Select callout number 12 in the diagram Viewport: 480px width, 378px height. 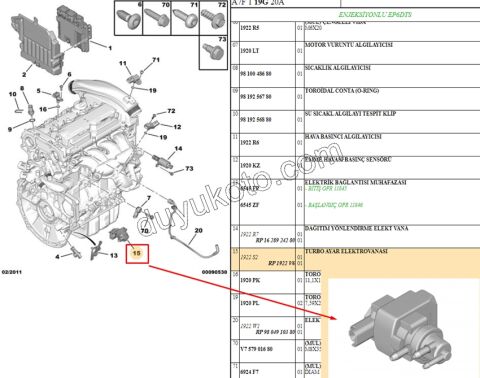177,127
